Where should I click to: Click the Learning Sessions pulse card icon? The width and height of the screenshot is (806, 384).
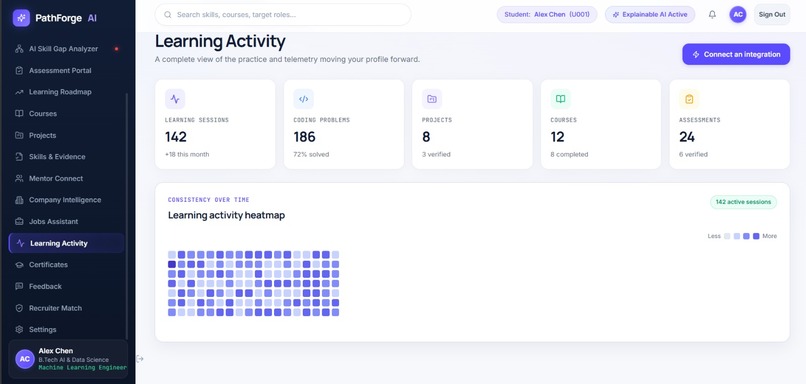point(175,99)
